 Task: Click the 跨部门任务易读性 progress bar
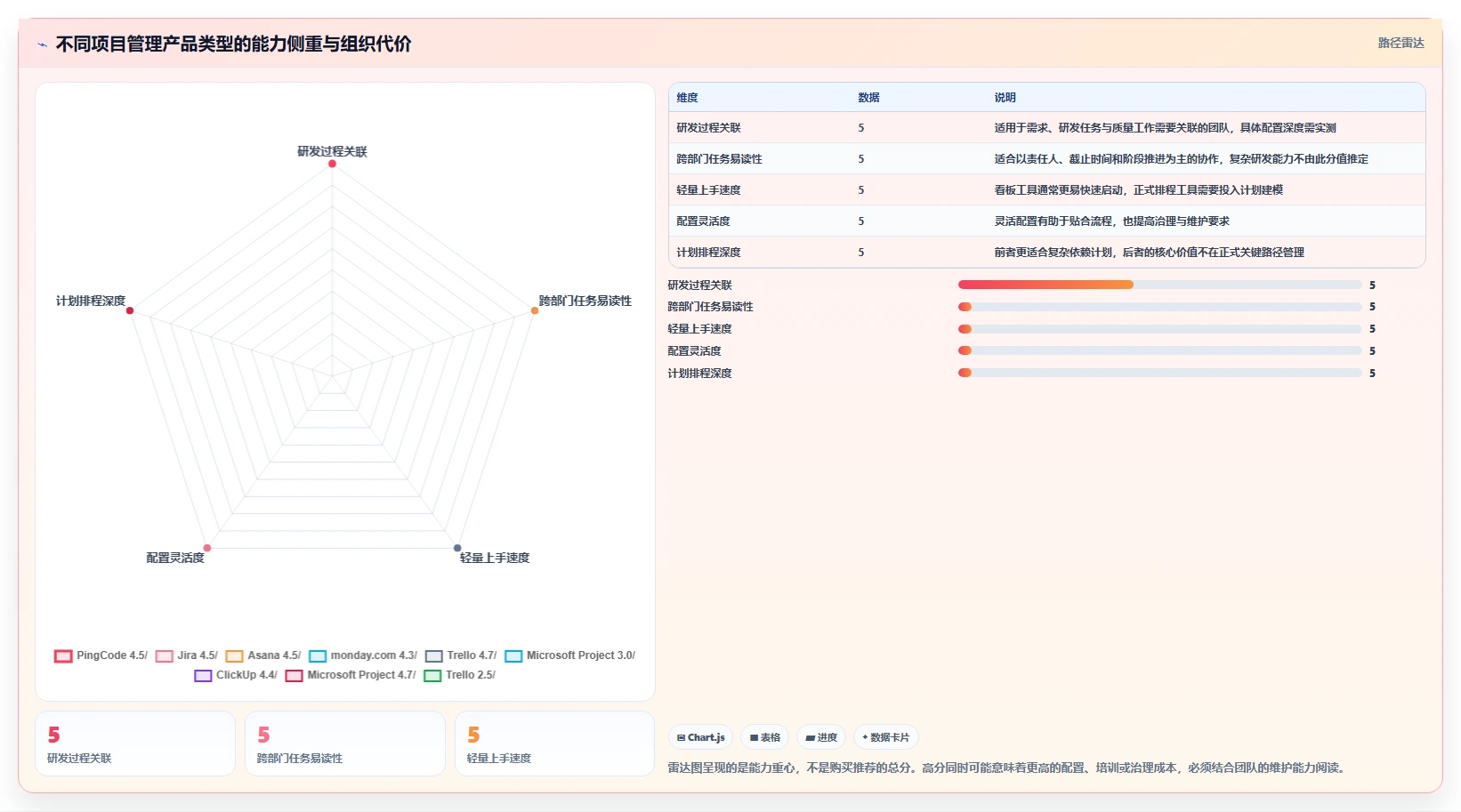click(x=1159, y=307)
